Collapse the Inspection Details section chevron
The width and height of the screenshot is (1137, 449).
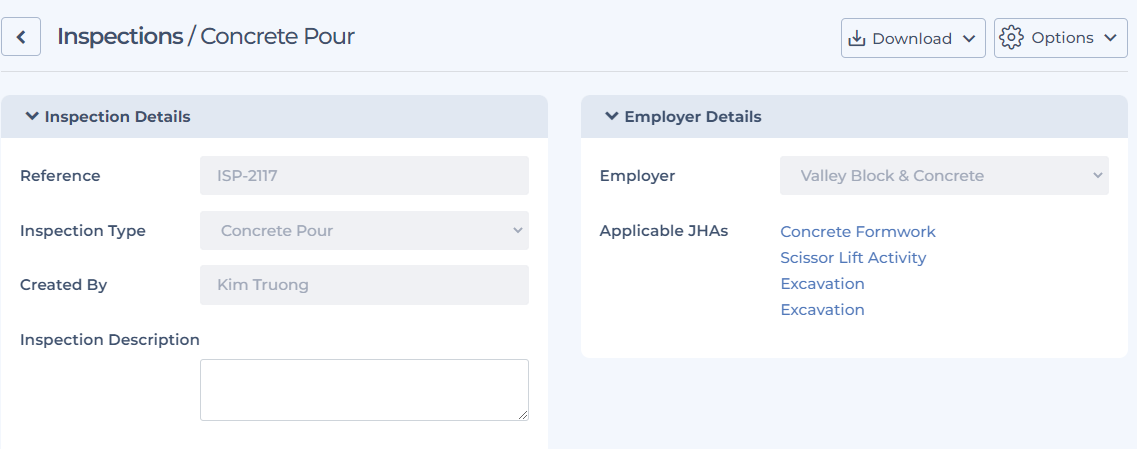coord(32,116)
